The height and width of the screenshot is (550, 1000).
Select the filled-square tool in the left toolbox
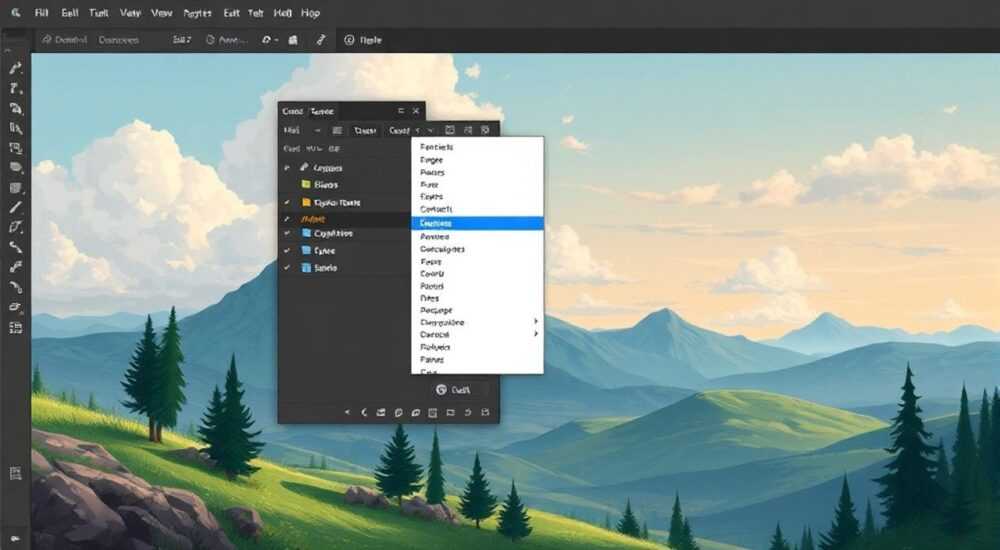pos(15,188)
